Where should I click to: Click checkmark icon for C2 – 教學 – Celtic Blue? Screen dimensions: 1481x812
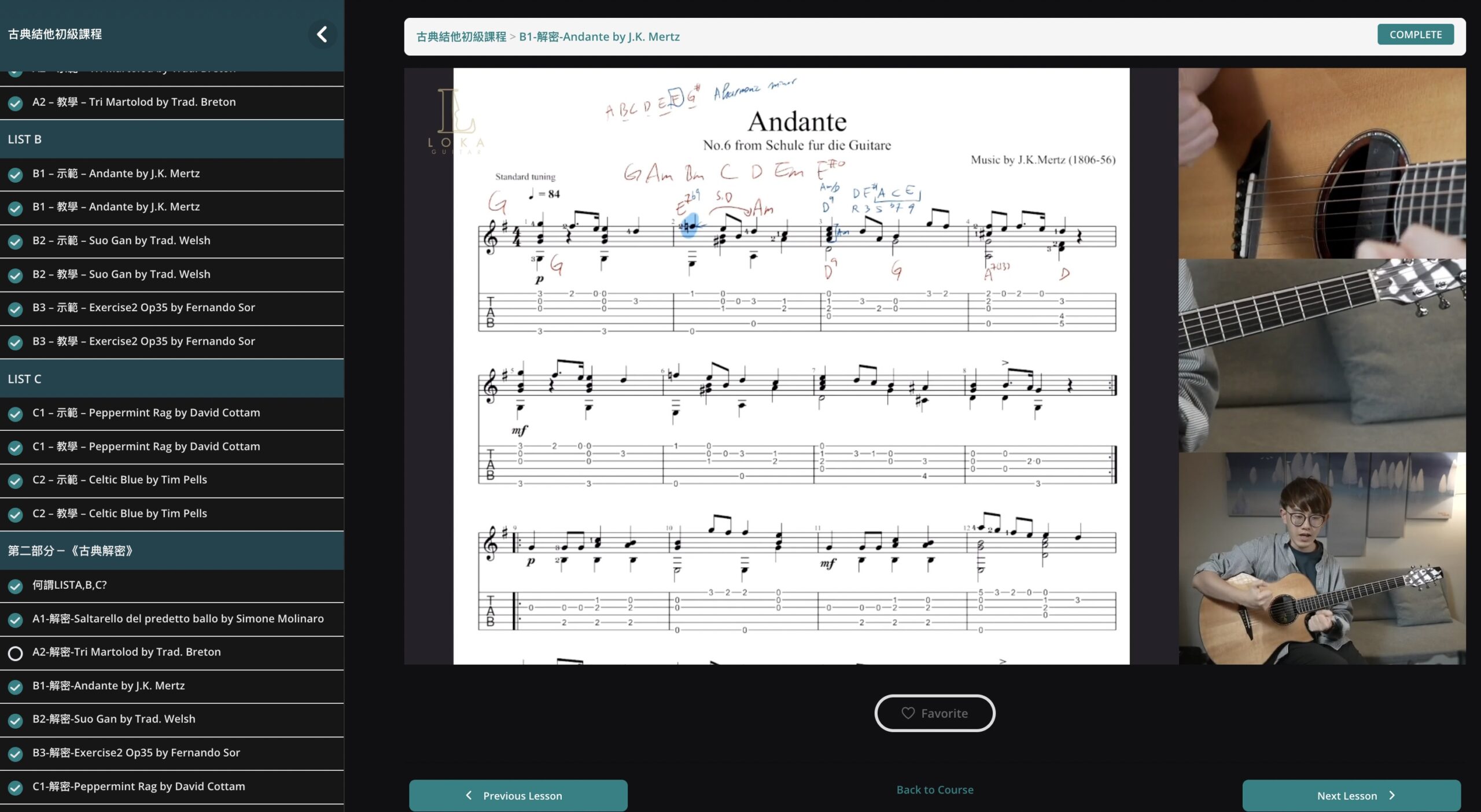click(16, 514)
